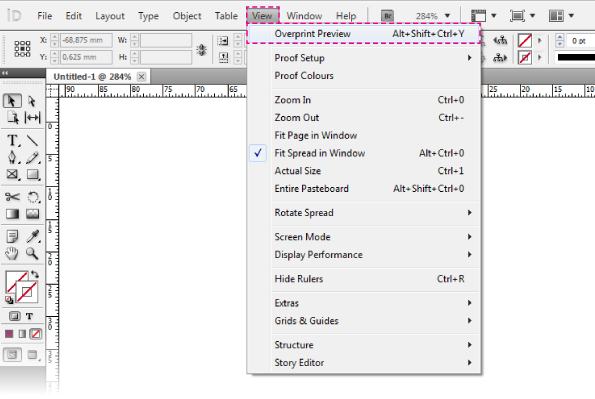This screenshot has height=399, width=595.
Task: Expand the Story Editor submenu
Action: point(363,363)
